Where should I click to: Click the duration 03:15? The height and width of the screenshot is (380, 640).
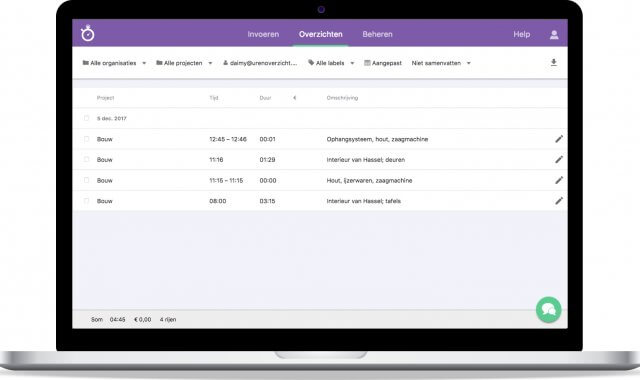point(267,201)
